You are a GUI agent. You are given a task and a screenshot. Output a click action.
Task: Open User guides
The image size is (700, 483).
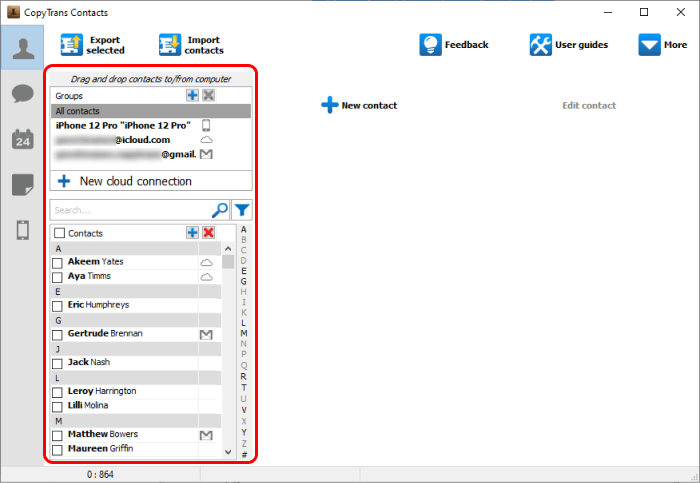click(568, 45)
